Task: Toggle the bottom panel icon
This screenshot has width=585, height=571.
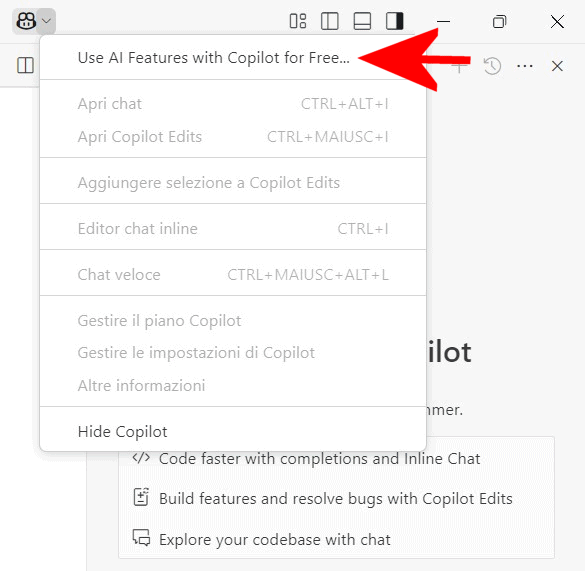Action: [362, 21]
